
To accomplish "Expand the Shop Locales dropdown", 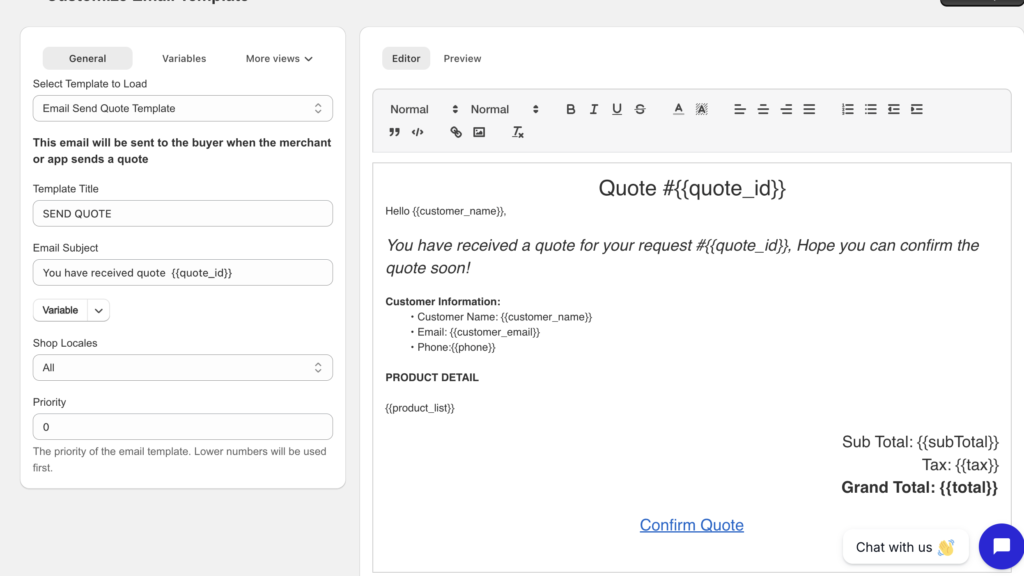I will click(x=183, y=368).
